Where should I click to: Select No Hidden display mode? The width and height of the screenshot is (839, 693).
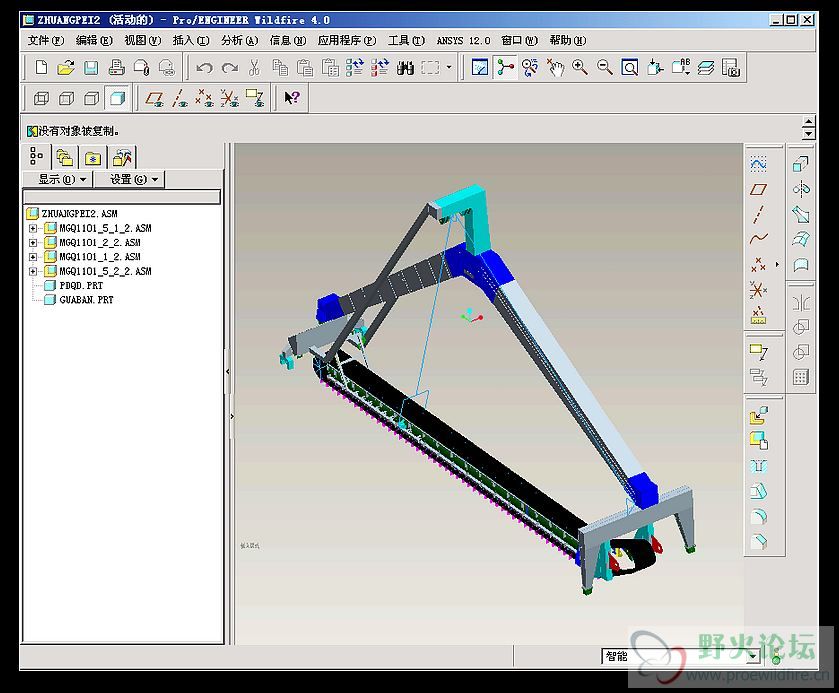tap(91, 98)
